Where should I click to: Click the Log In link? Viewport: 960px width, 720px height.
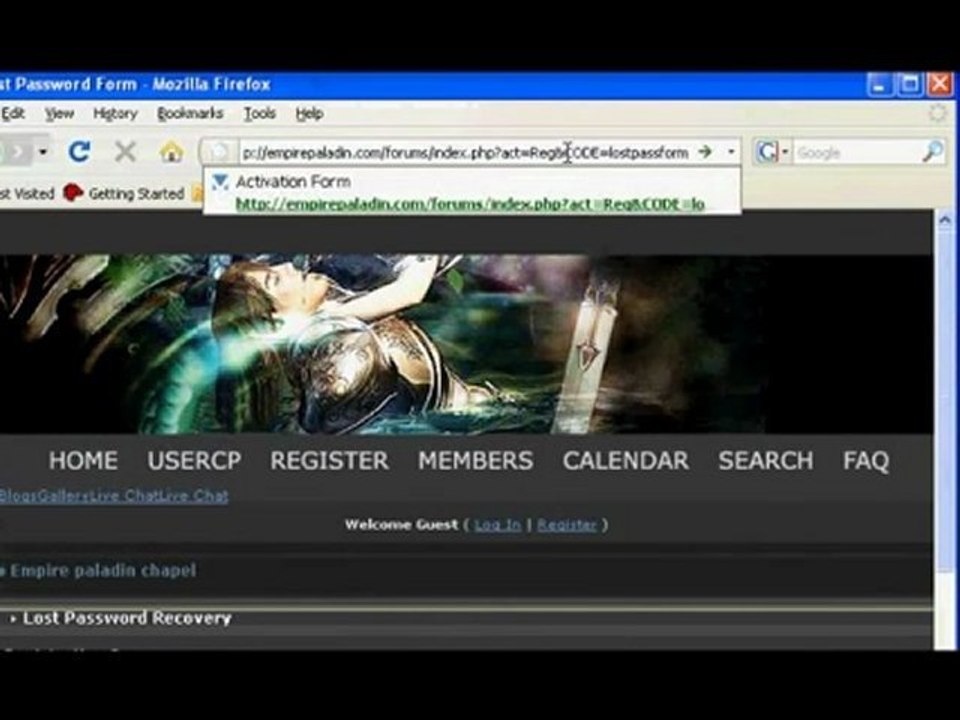(497, 525)
